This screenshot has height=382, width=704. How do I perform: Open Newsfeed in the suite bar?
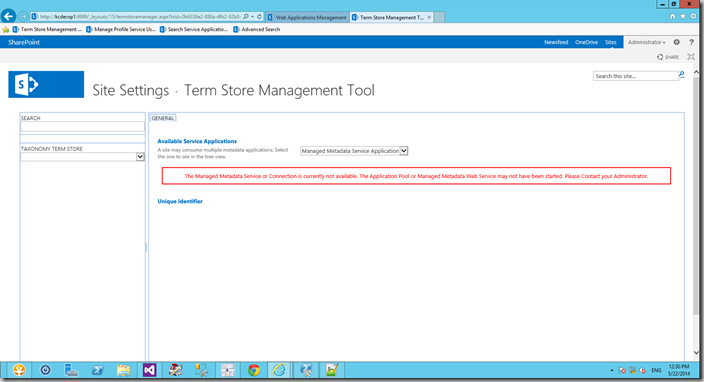click(556, 42)
